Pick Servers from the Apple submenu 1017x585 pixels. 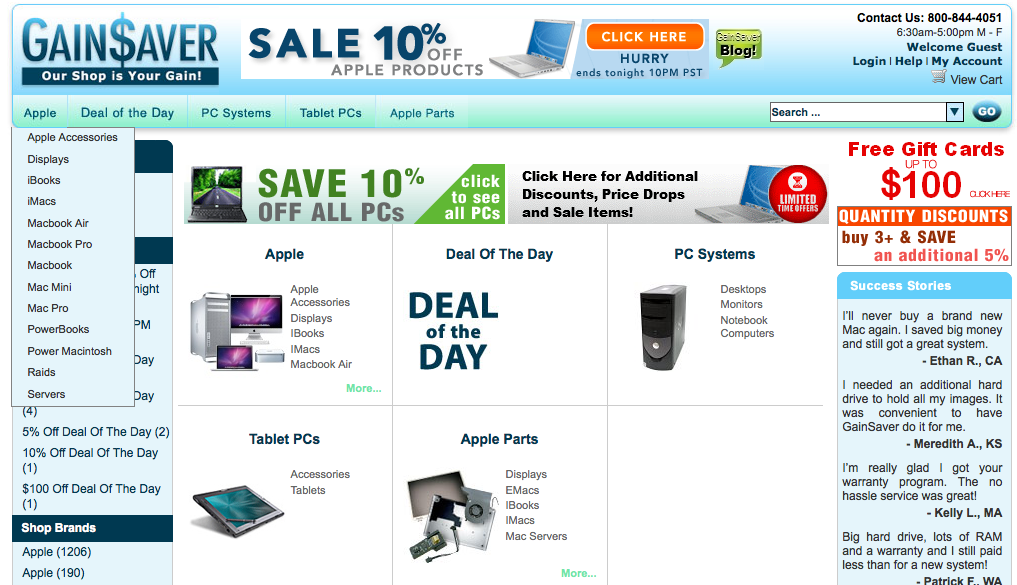tap(46, 394)
